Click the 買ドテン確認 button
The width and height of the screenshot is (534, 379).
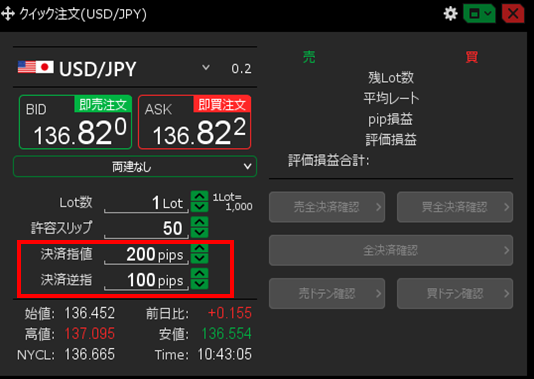click(x=455, y=294)
